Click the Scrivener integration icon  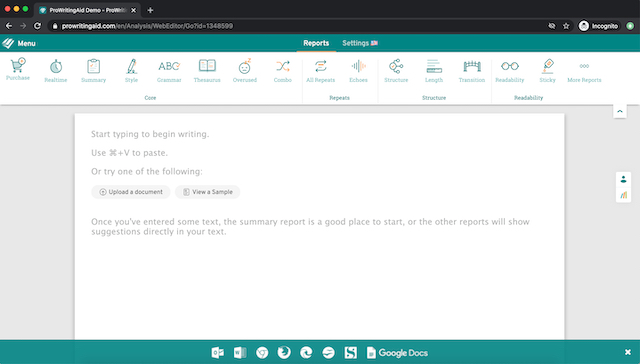[x=350, y=353]
